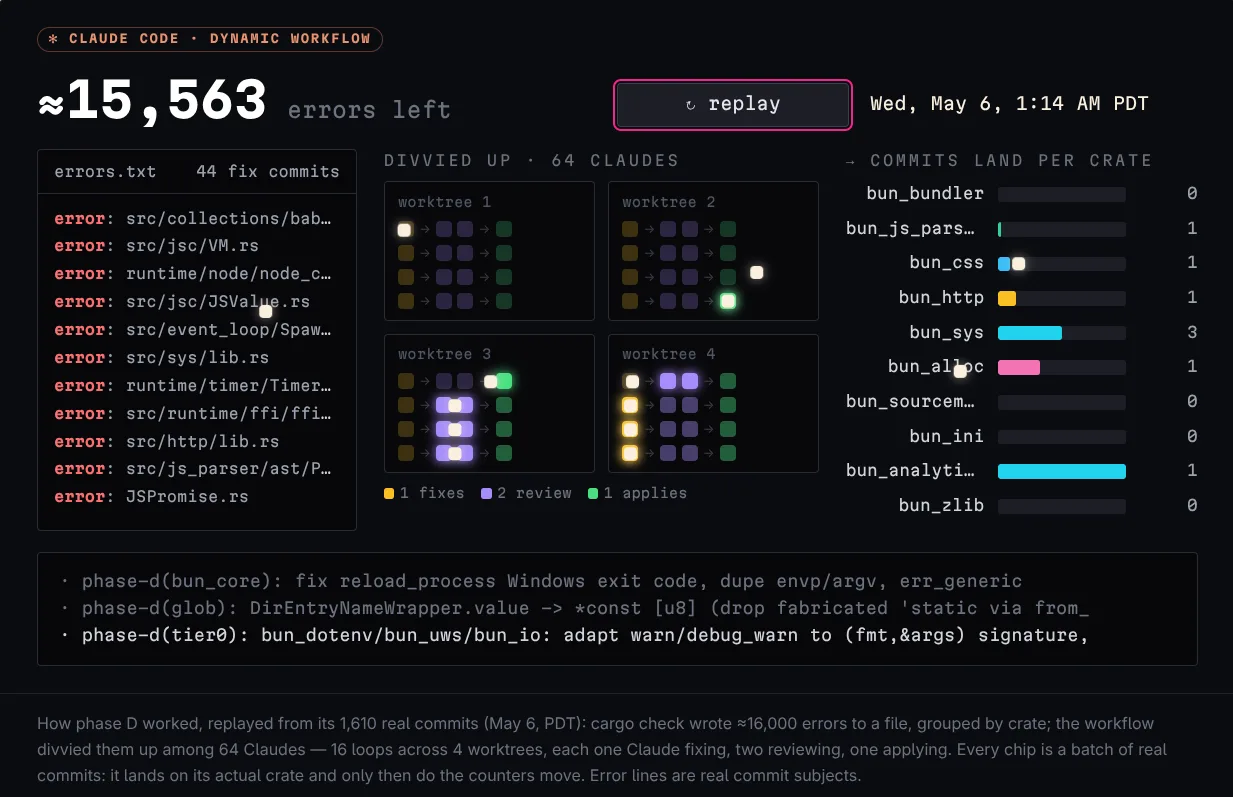Click the How phase D worked description paragraph
This screenshot has width=1233, height=797.
602,749
